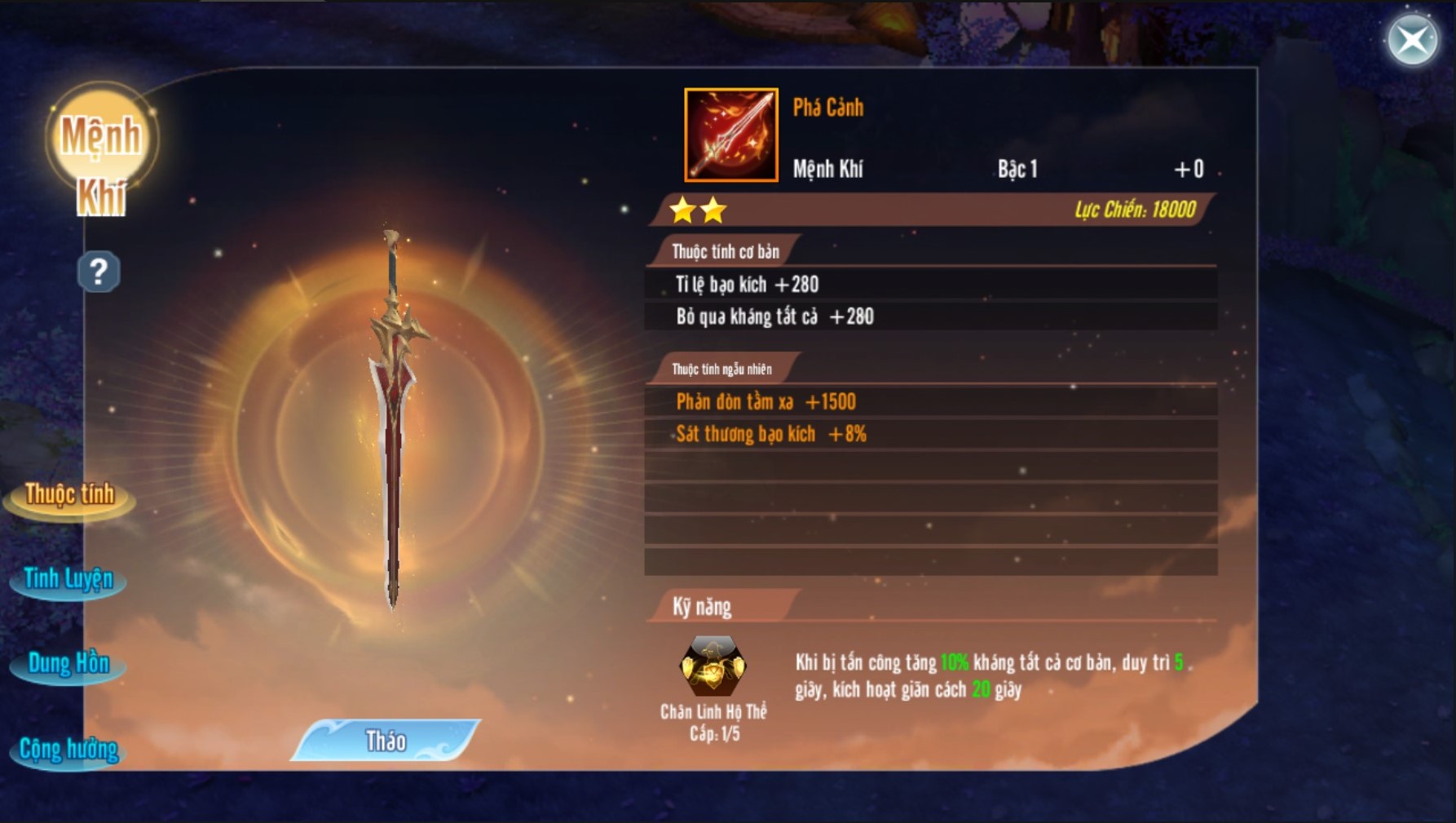Viewport: 1456px width, 823px height.
Task: Click the Lực Chiến 18000 power label
Action: [x=1135, y=210]
